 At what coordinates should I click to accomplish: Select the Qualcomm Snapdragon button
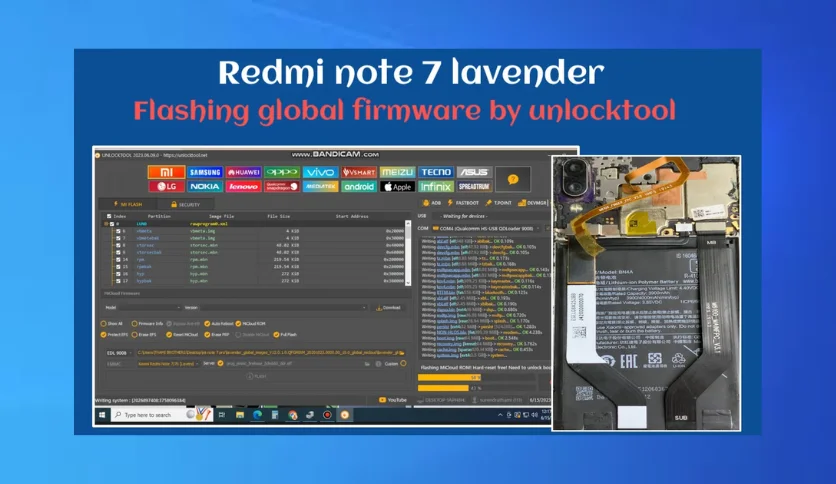coord(282,187)
